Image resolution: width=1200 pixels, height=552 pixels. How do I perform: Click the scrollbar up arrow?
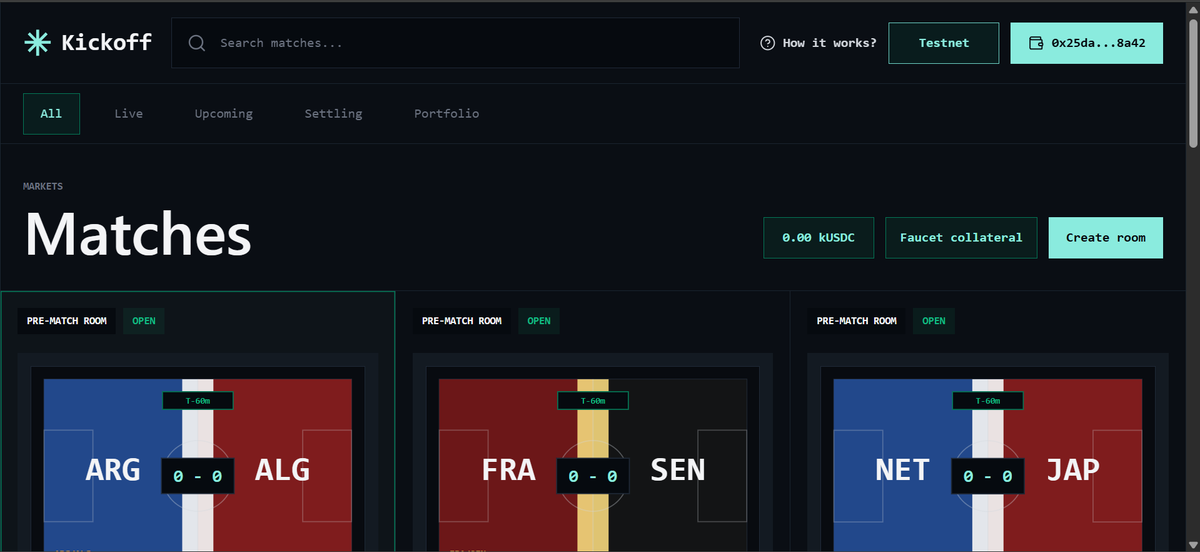click(x=1192, y=9)
